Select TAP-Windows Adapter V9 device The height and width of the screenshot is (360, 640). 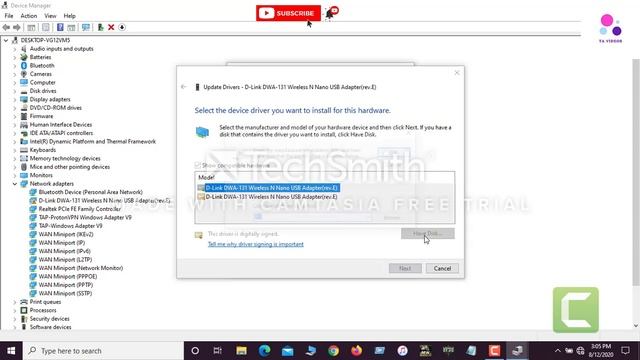click(70, 226)
